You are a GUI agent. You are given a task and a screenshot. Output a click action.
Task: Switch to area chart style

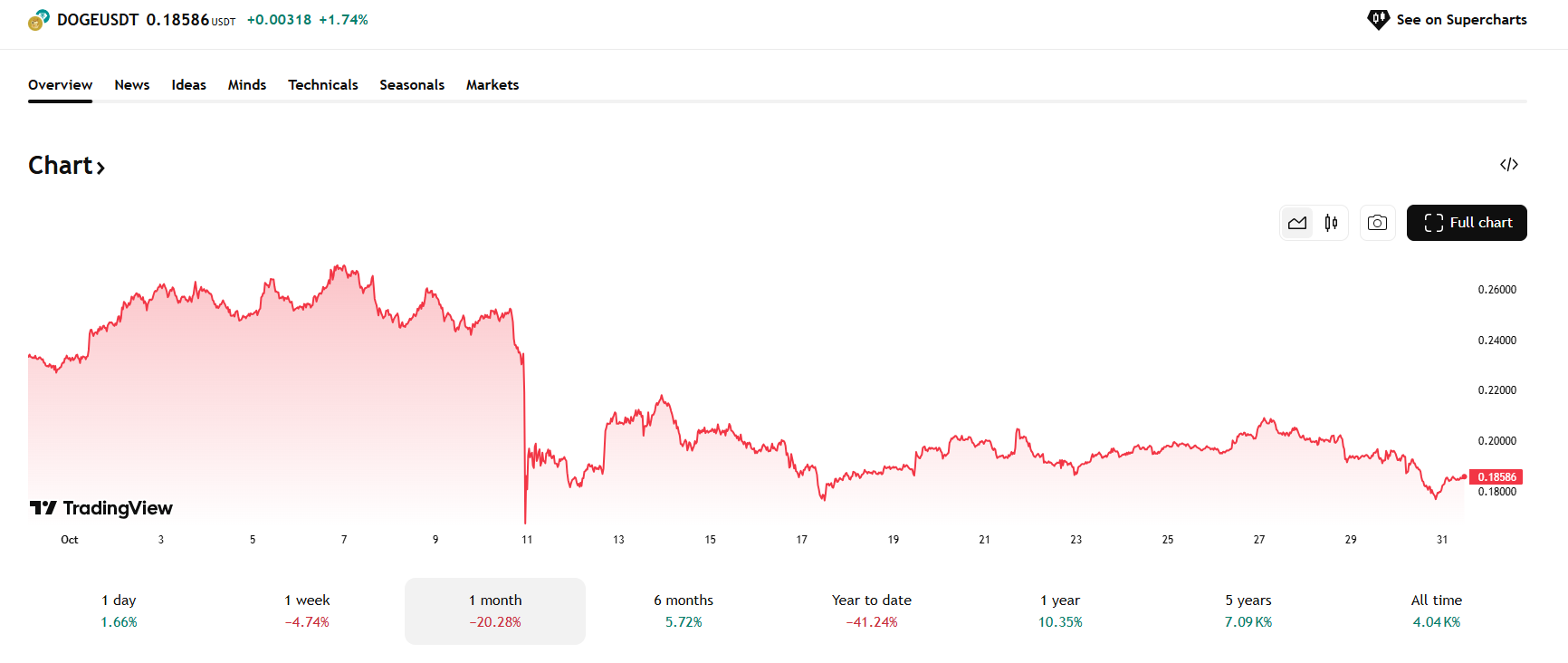point(1297,223)
